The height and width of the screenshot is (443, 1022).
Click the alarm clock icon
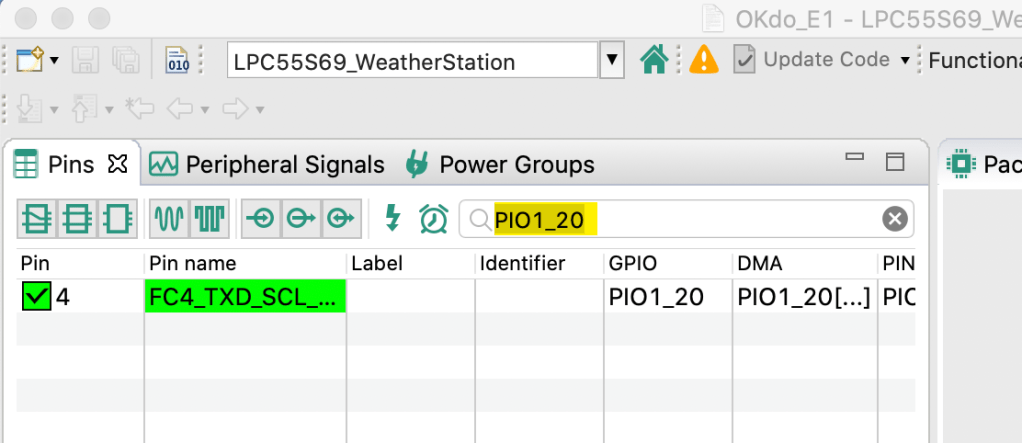pos(433,218)
